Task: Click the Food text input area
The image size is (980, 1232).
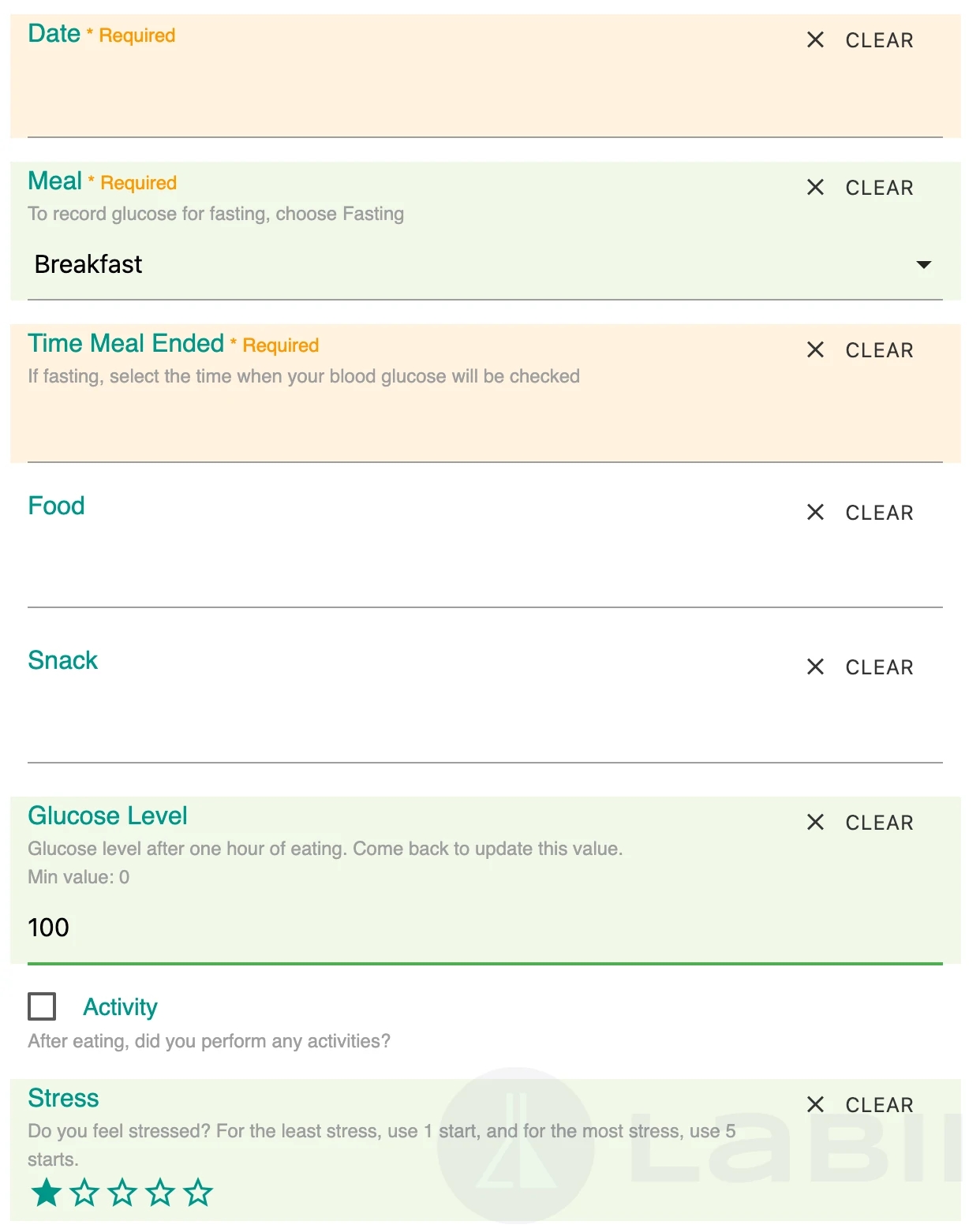Action: pos(473,572)
